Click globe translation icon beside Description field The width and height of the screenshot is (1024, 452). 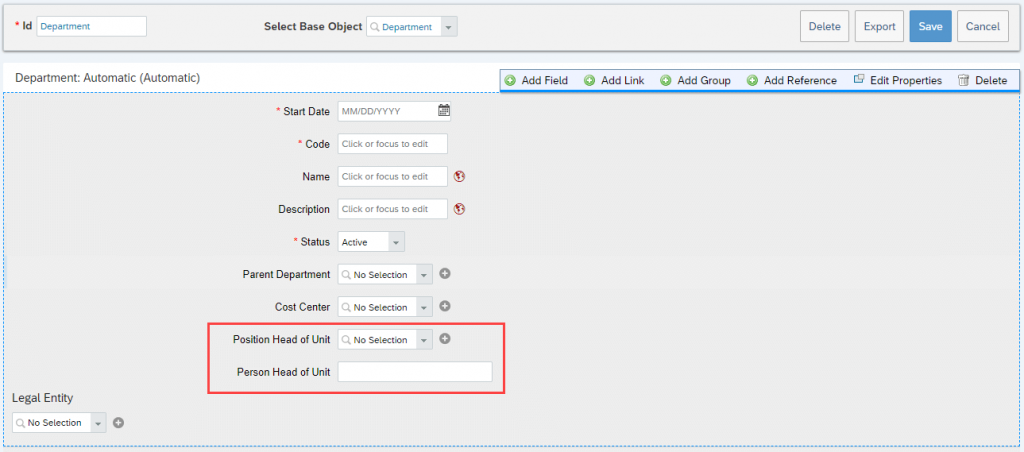458,209
